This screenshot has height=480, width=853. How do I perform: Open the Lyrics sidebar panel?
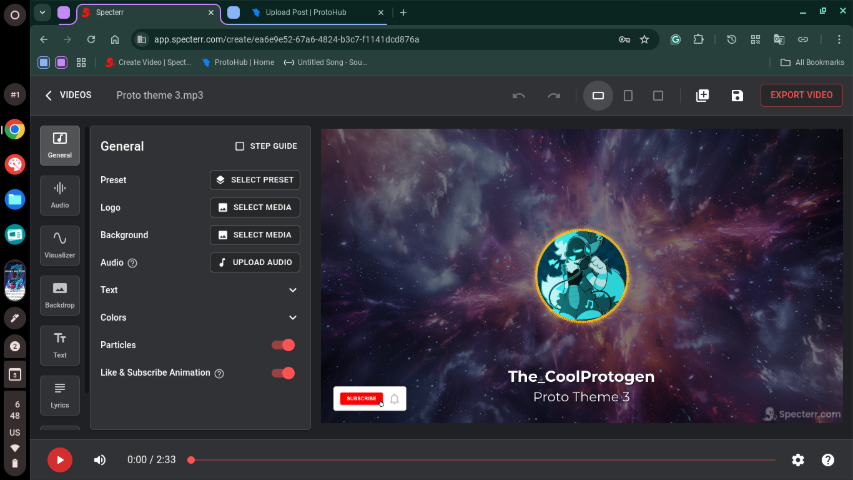pos(60,394)
